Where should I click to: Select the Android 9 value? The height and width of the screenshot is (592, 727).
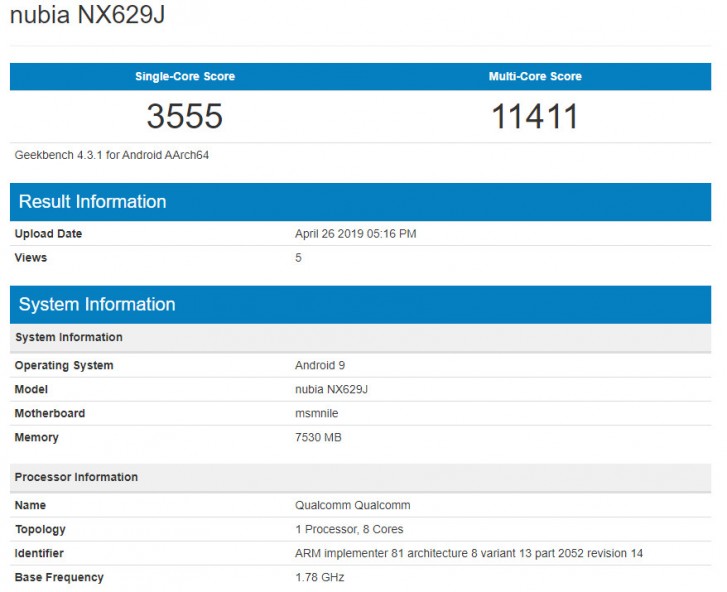[320, 366]
